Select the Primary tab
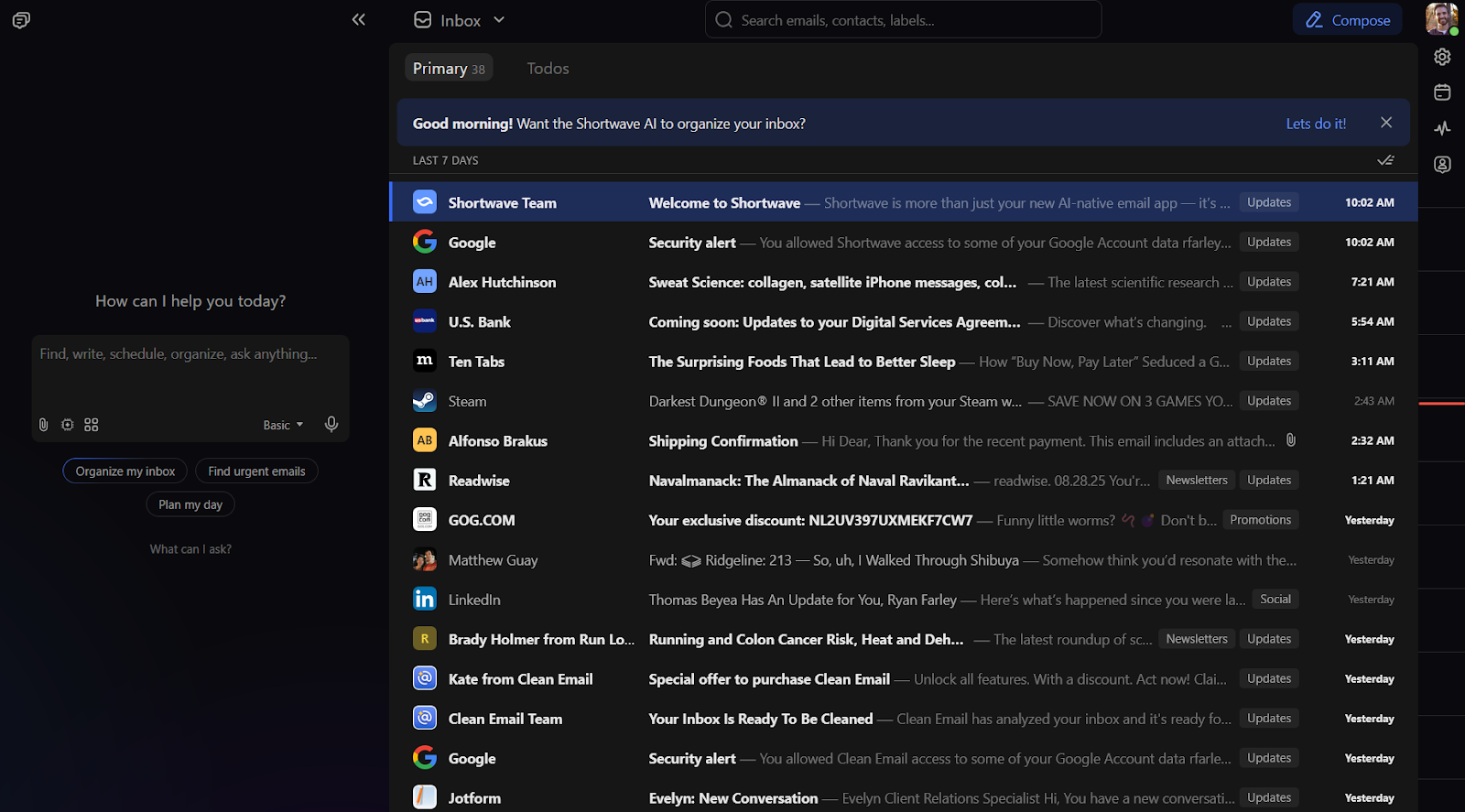Viewport: 1465px width, 812px height. tap(448, 69)
